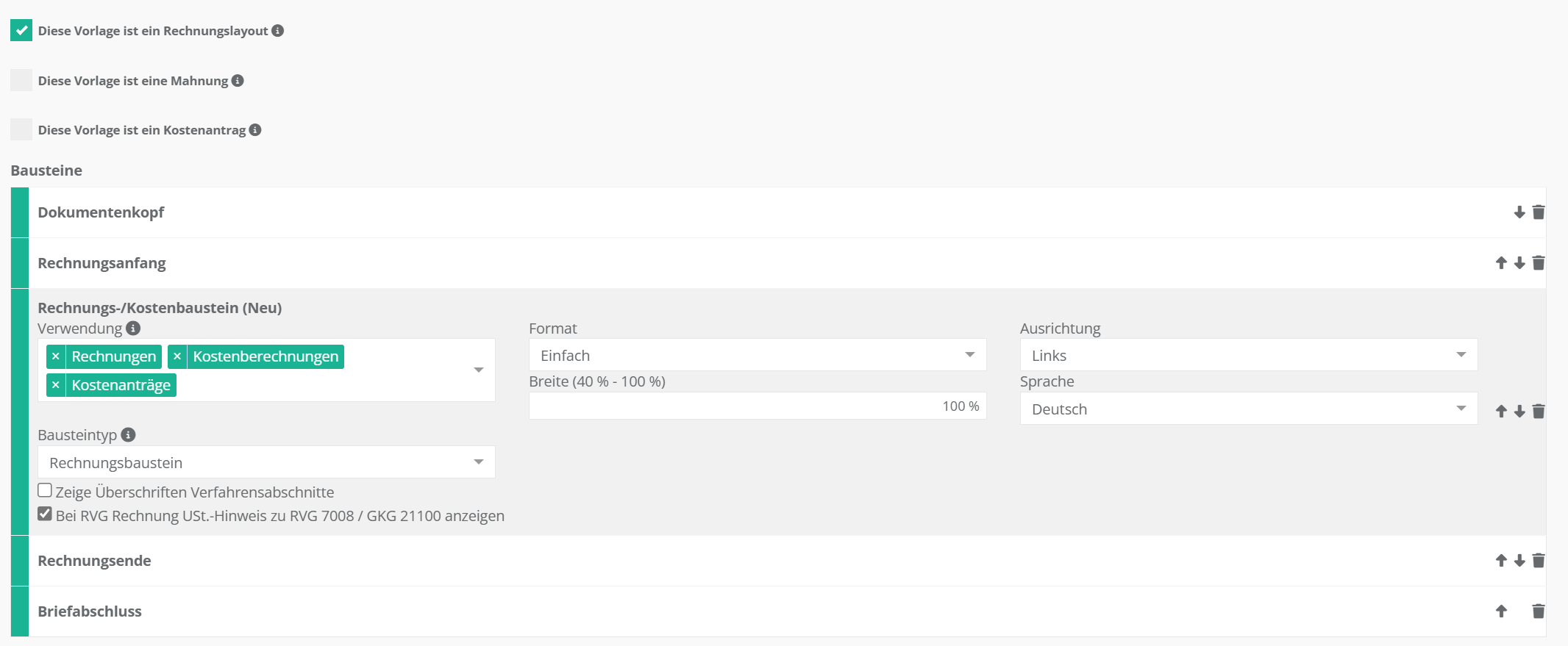The width and height of the screenshot is (1568, 646).
Task: Open the Format dropdown showing Einfach
Action: tap(757, 356)
